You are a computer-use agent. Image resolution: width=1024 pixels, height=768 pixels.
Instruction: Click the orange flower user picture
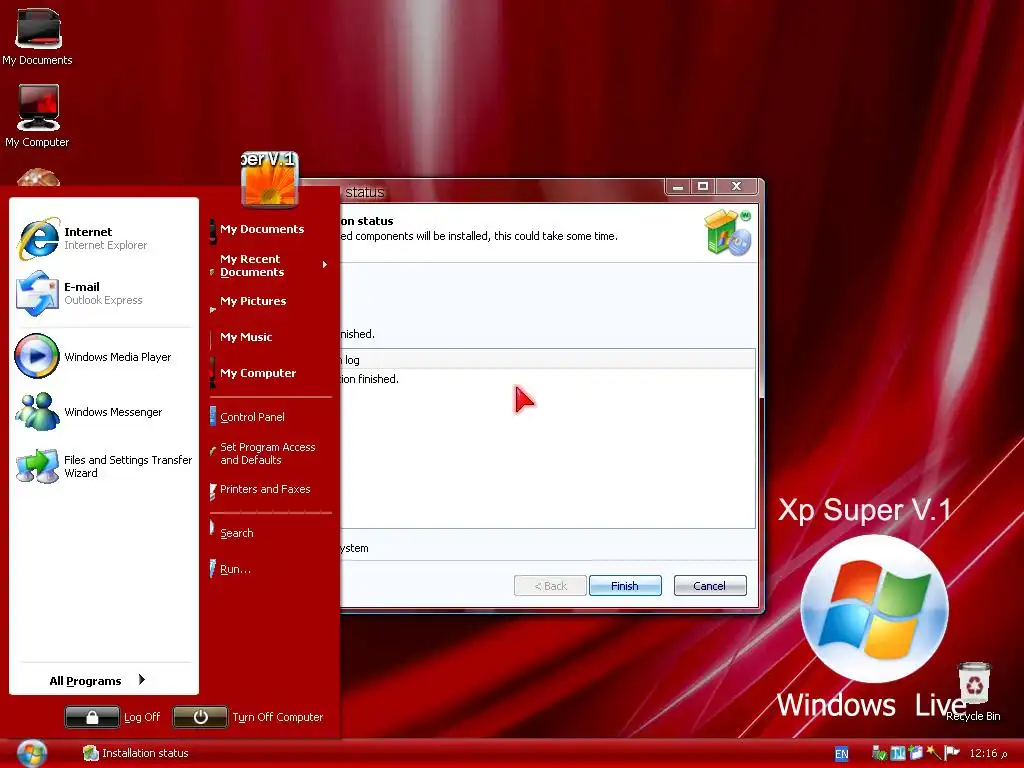tap(270, 180)
